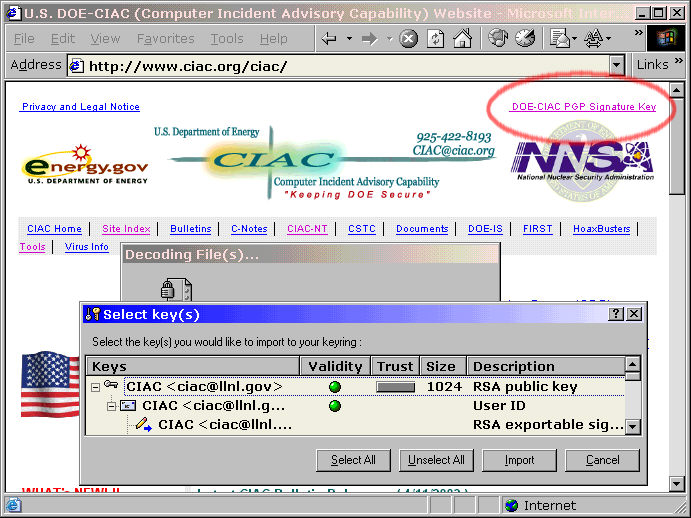
Task: Open the History clock toolbar icon
Action: click(x=525, y=38)
